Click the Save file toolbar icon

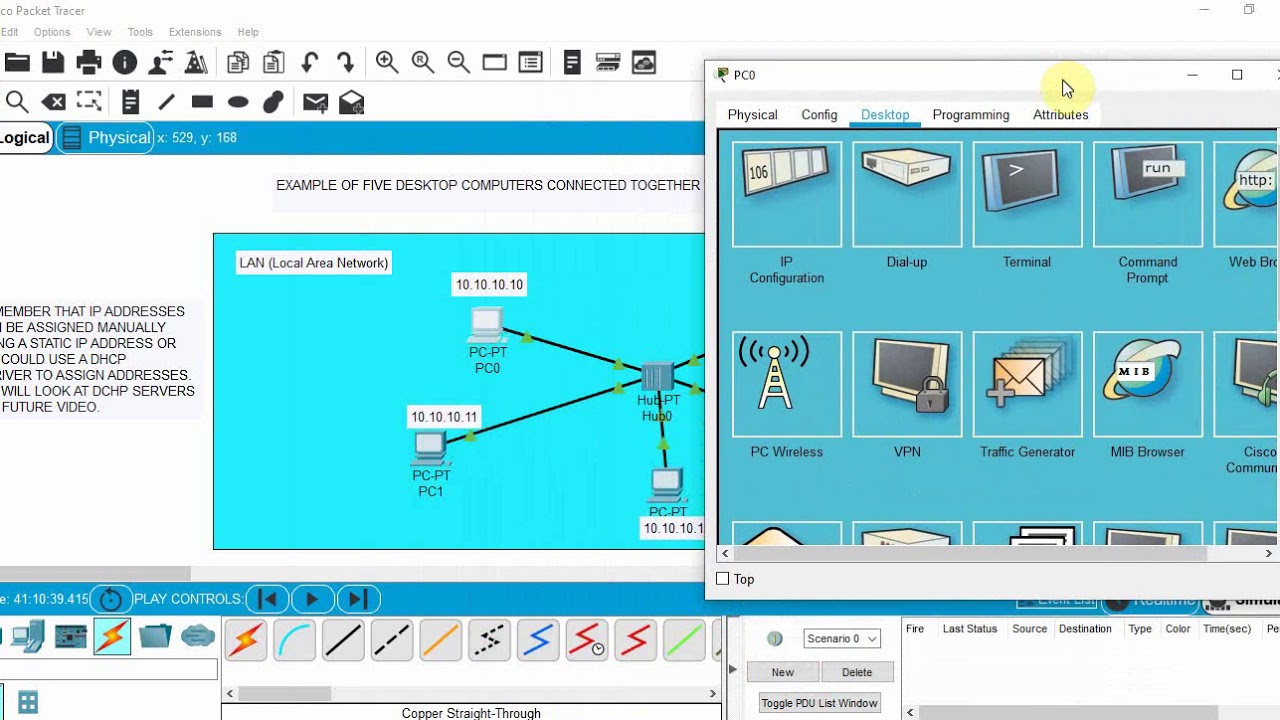click(x=53, y=63)
